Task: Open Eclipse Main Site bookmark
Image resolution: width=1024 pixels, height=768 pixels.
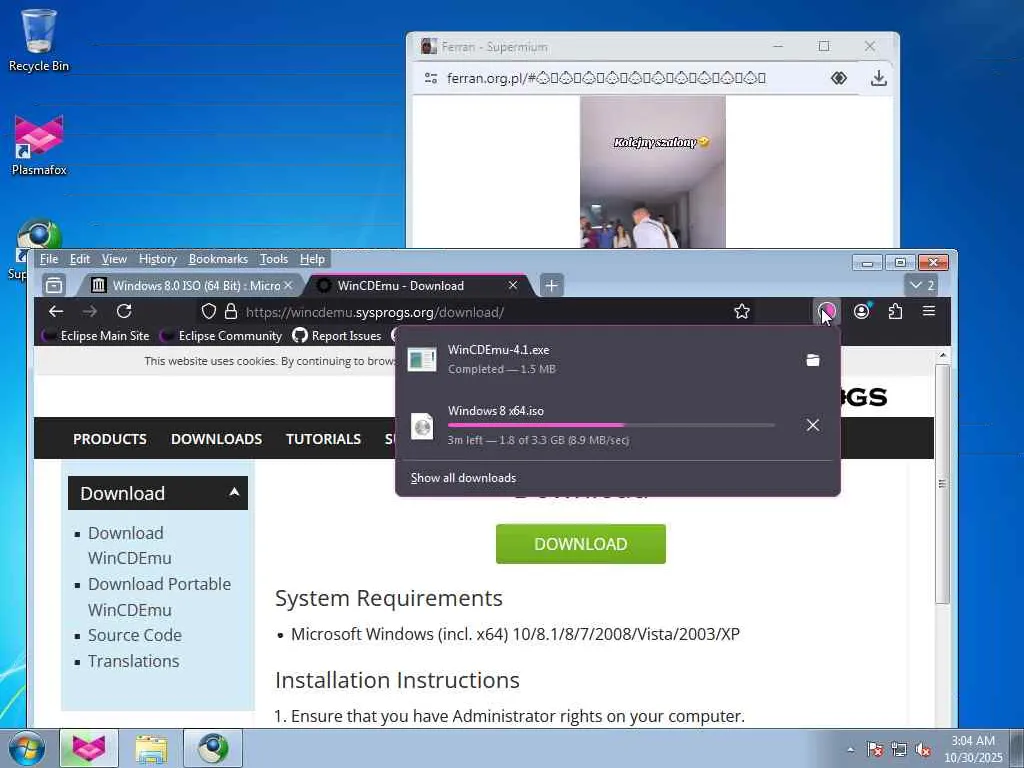Action: click(x=96, y=336)
